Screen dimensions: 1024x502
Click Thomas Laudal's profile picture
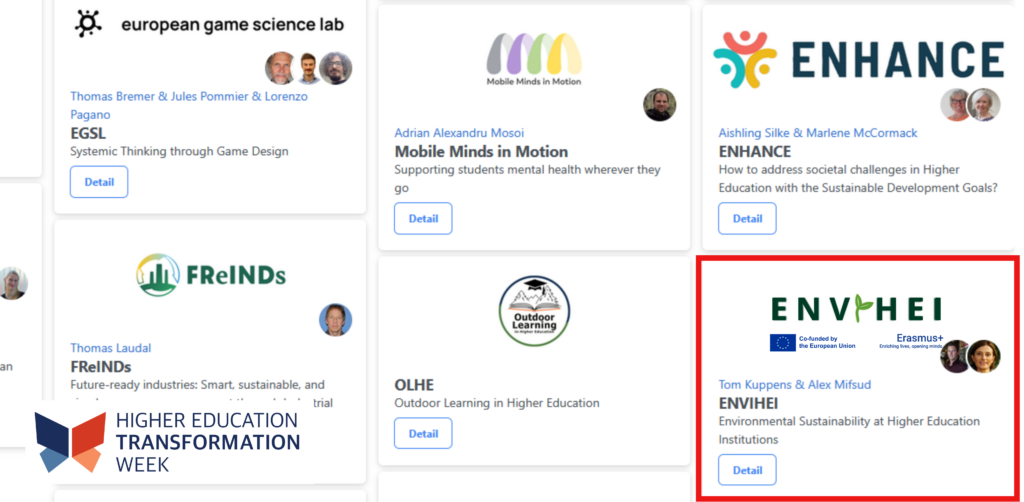pos(336,320)
